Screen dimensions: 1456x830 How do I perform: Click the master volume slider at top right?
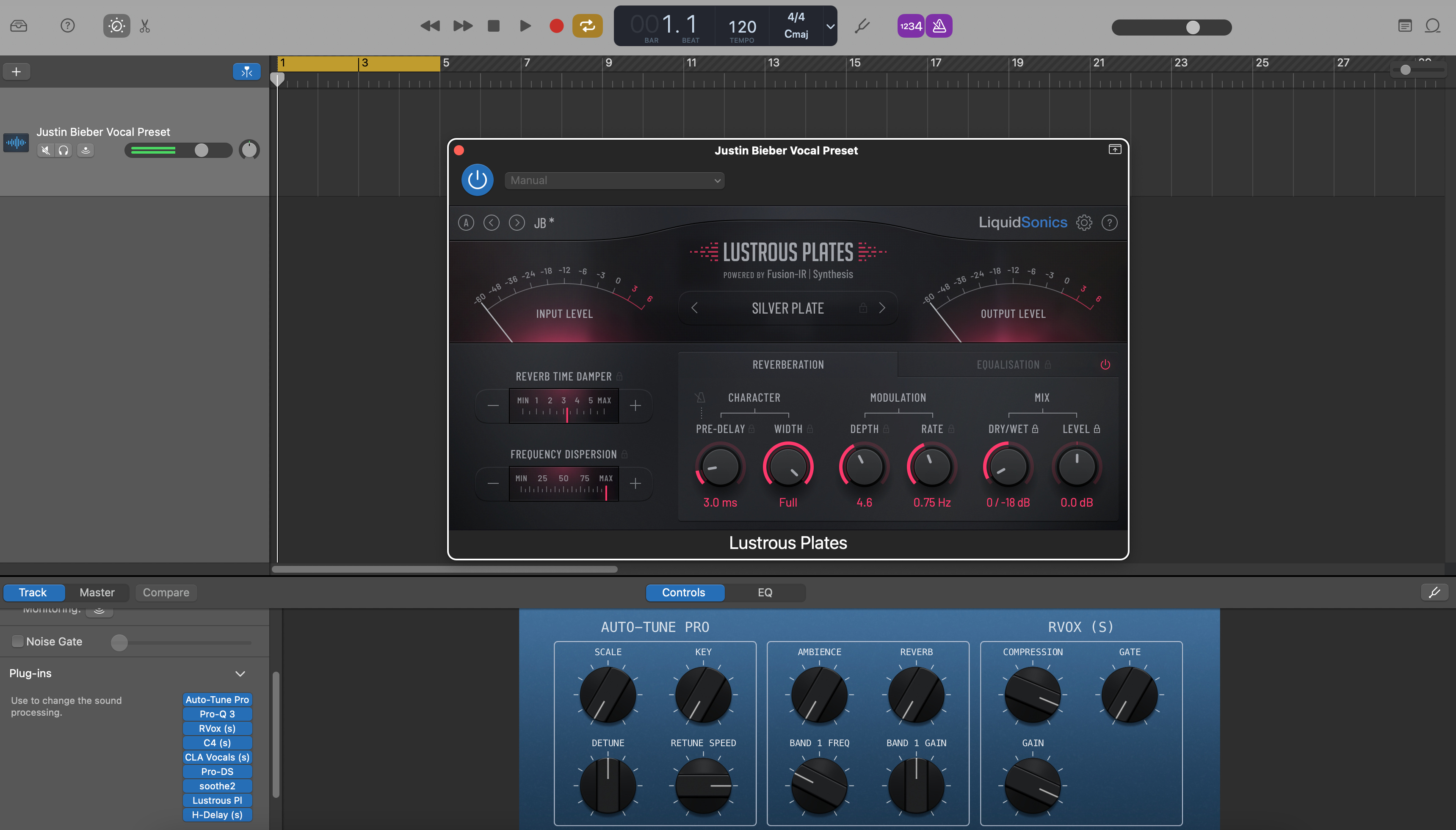(x=1192, y=27)
